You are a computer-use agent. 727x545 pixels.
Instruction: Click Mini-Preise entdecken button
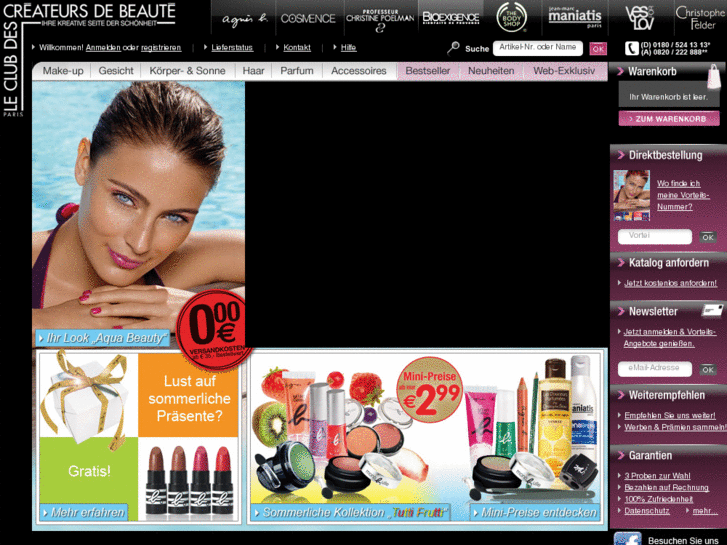(535, 513)
